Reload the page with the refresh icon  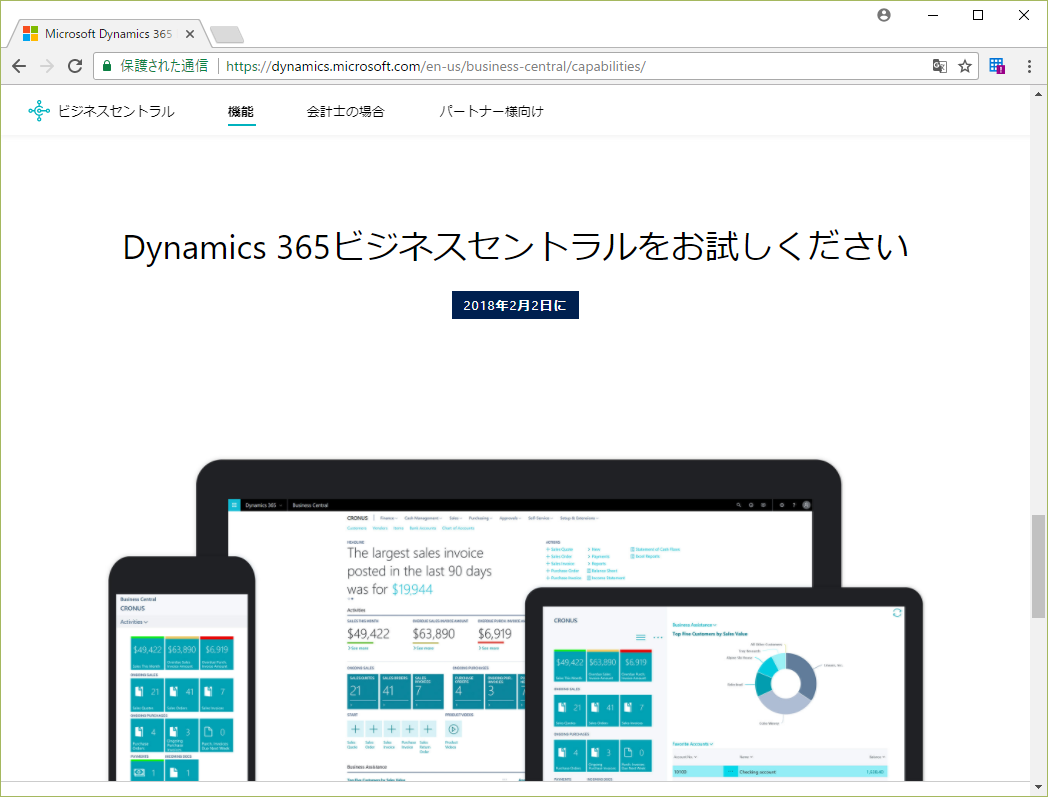pos(75,66)
